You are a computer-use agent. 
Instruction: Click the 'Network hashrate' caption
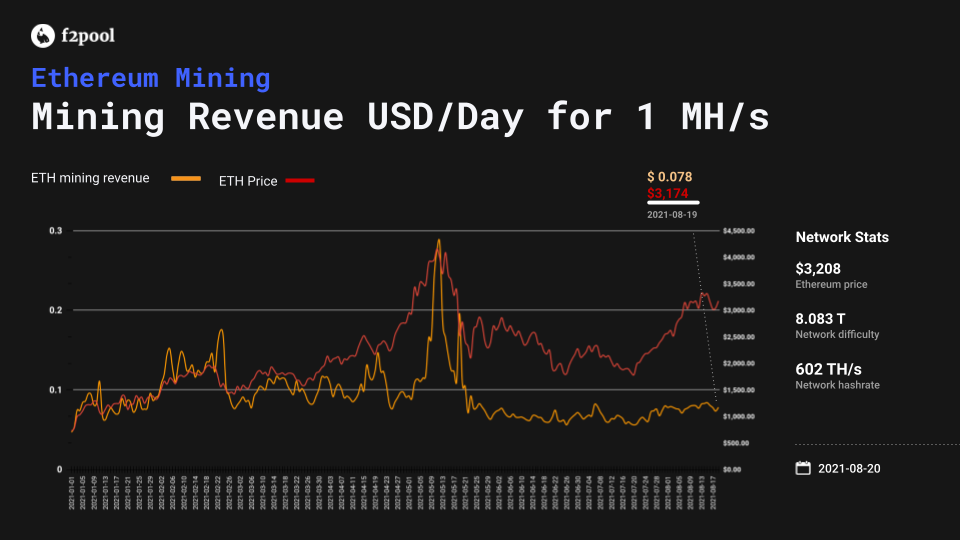pyautogui.click(x=838, y=385)
